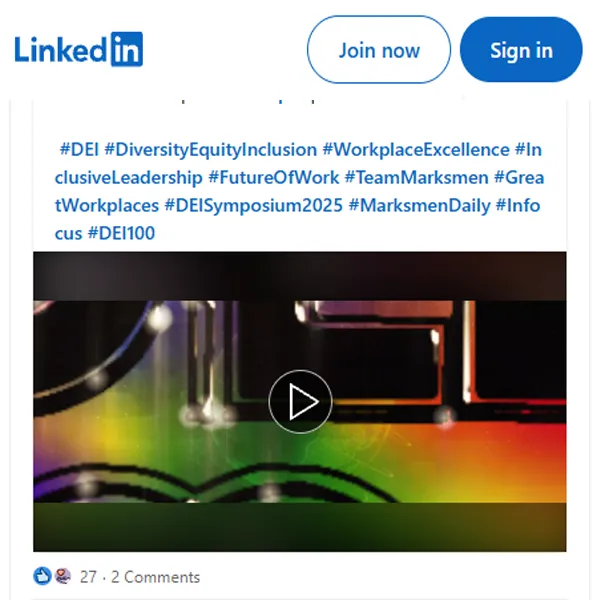Click the Join now button
This screenshot has width=600, height=600.
tap(378, 50)
